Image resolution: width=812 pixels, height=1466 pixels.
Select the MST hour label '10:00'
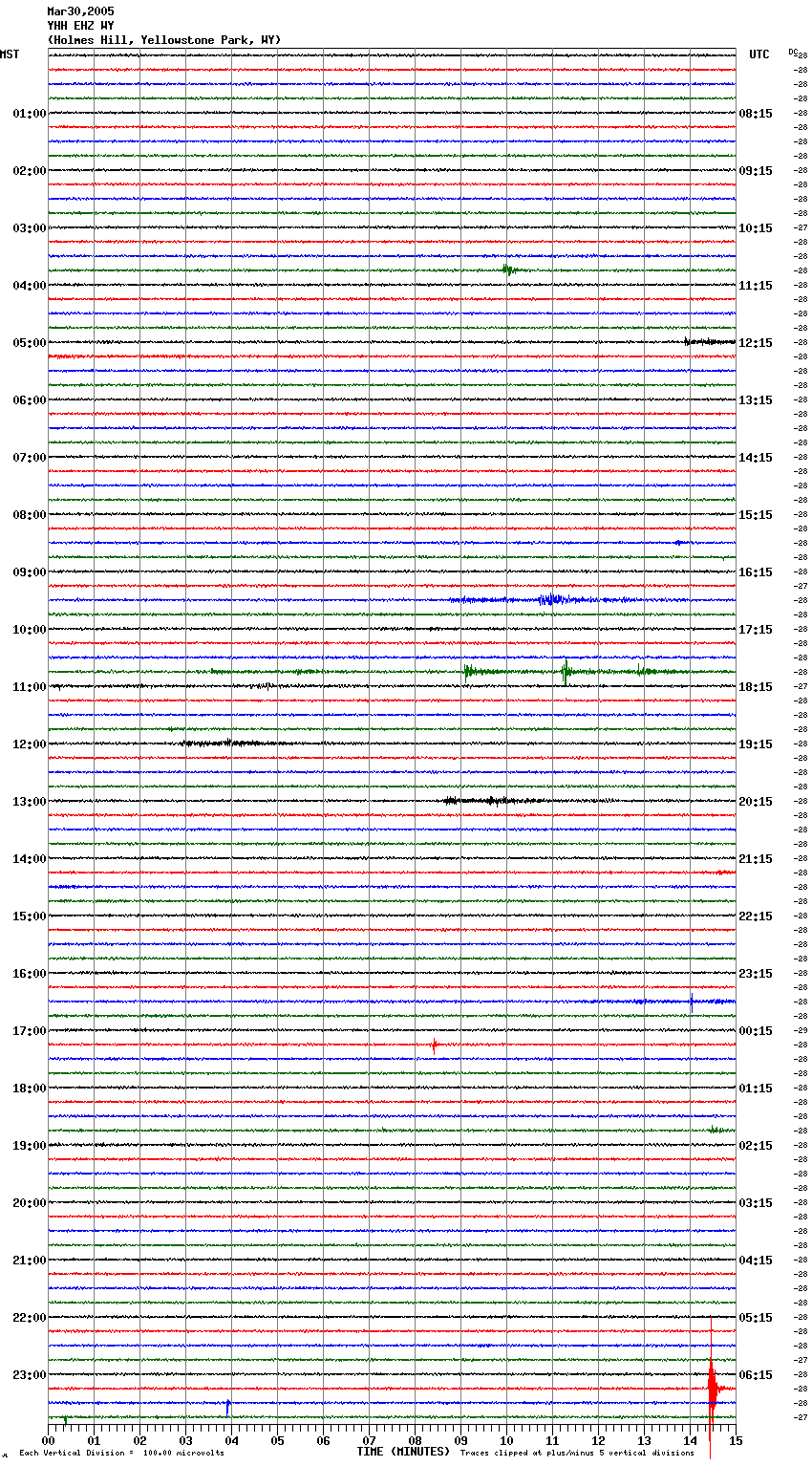(x=29, y=630)
